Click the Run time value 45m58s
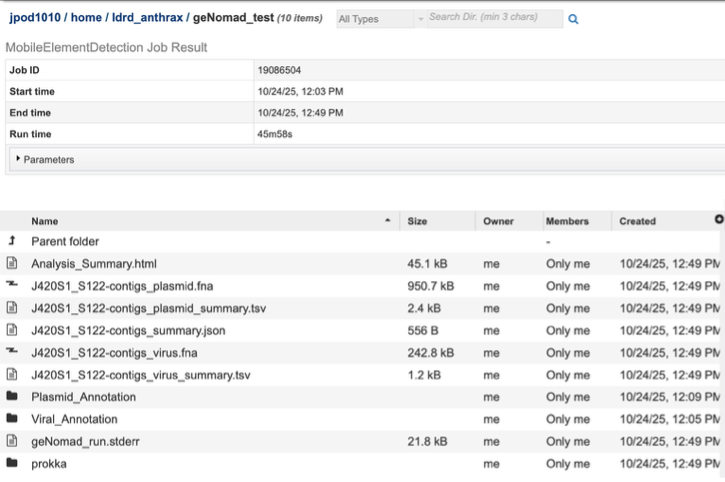725x482 pixels. tap(275, 134)
